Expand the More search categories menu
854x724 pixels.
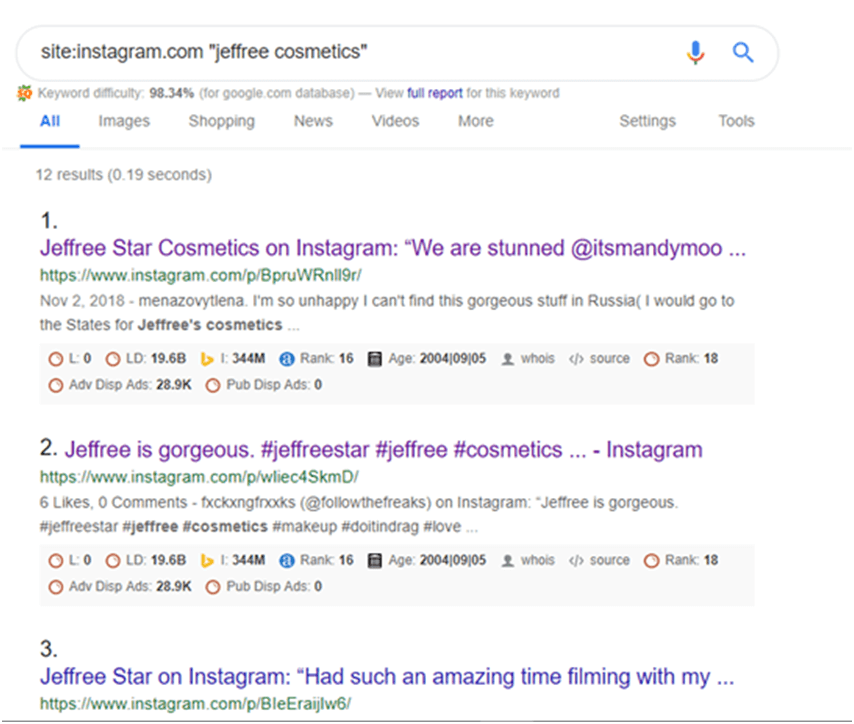(x=475, y=121)
